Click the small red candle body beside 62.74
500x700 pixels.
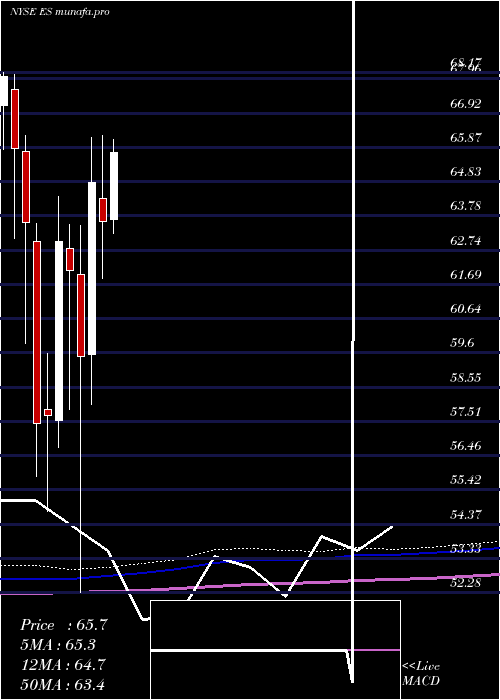(70, 259)
